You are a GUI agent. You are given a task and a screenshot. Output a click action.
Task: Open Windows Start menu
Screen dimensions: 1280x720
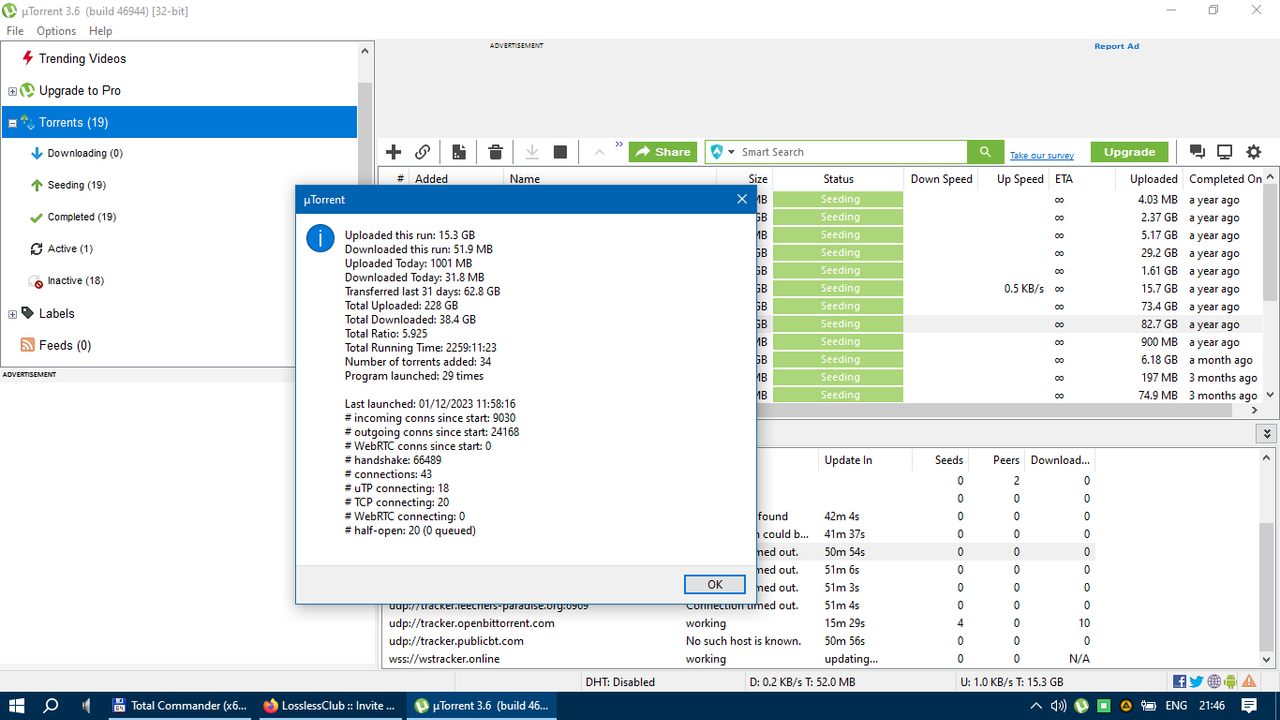pyautogui.click(x=18, y=706)
